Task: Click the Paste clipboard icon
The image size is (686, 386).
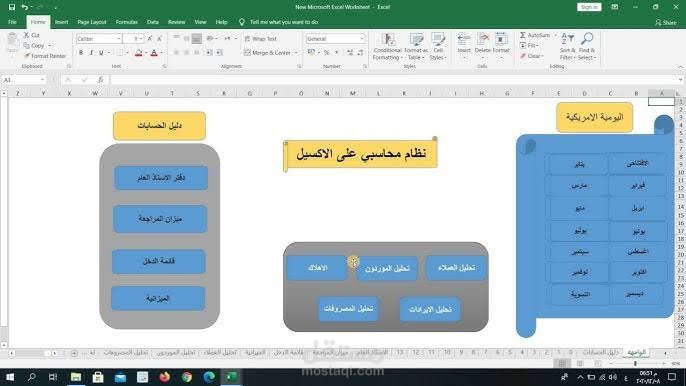Action: 12,40
